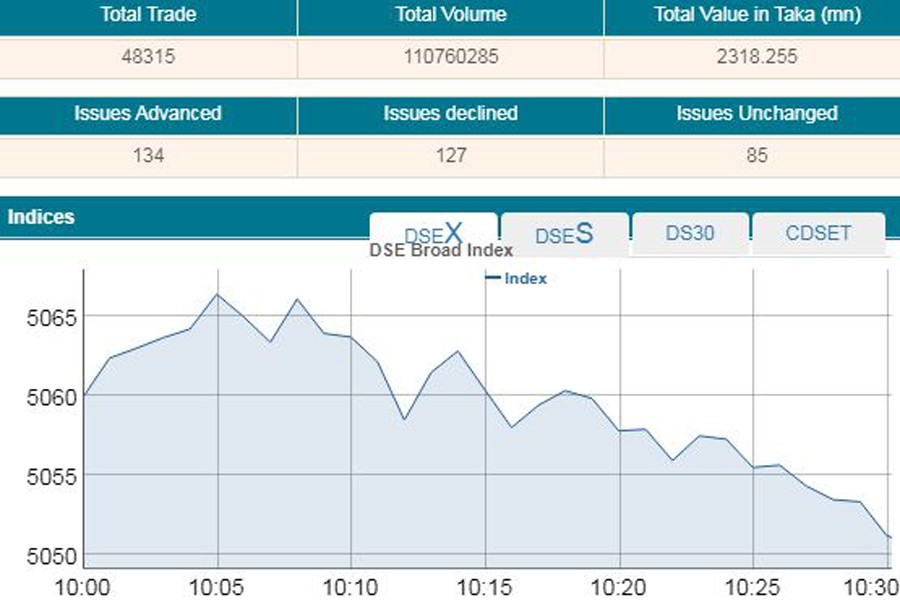Image resolution: width=900 pixels, height=600 pixels.
Task: Click the total volume value 110760285
Action: tap(450, 57)
